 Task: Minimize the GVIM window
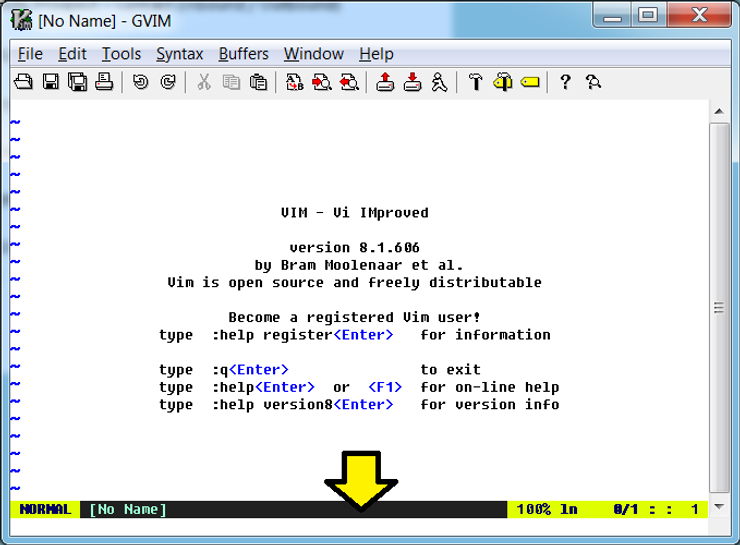(612, 16)
